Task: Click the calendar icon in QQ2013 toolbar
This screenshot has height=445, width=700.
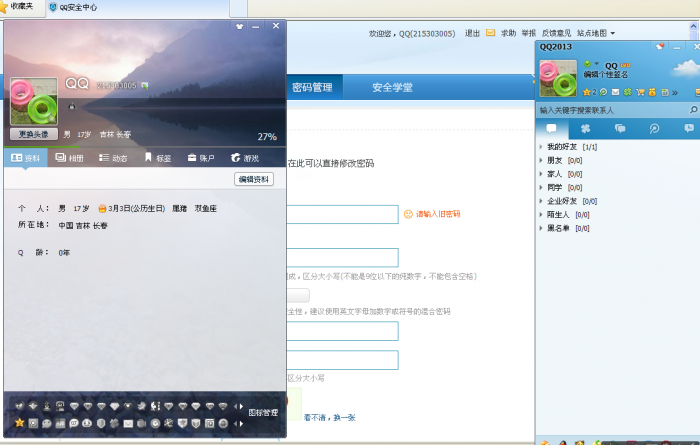Action: pos(665,92)
